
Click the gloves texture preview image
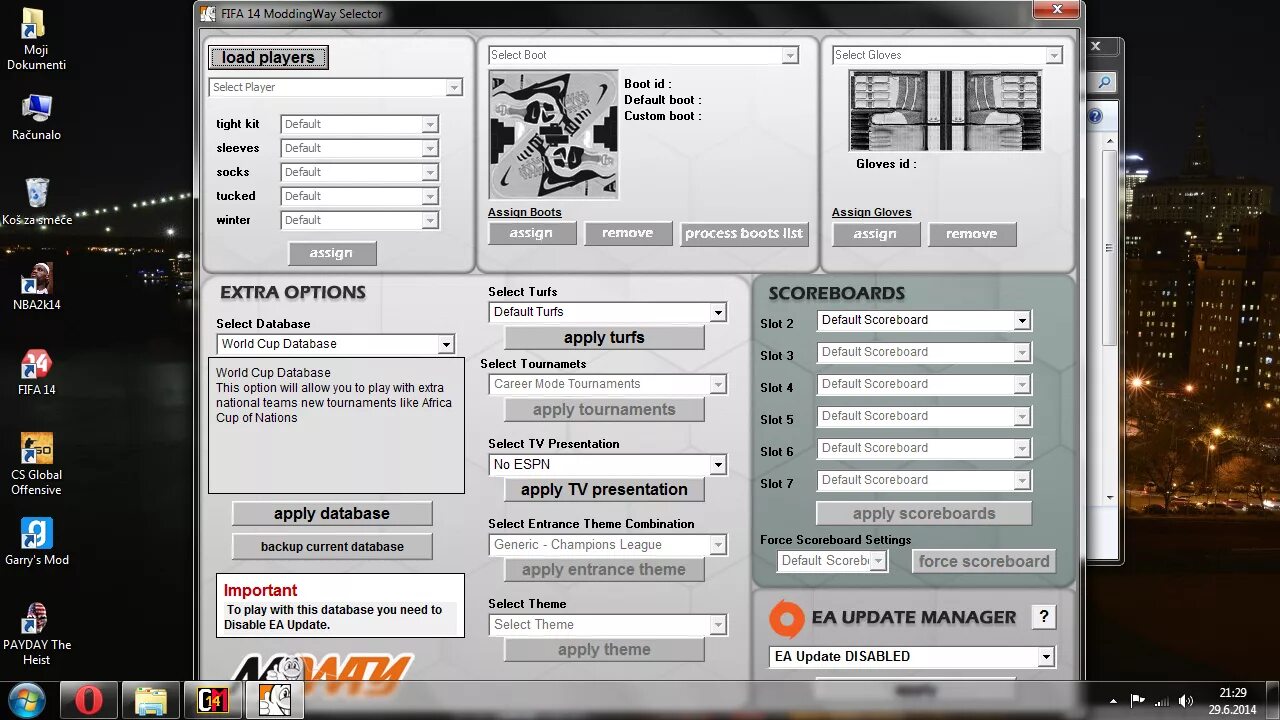tap(945, 111)
